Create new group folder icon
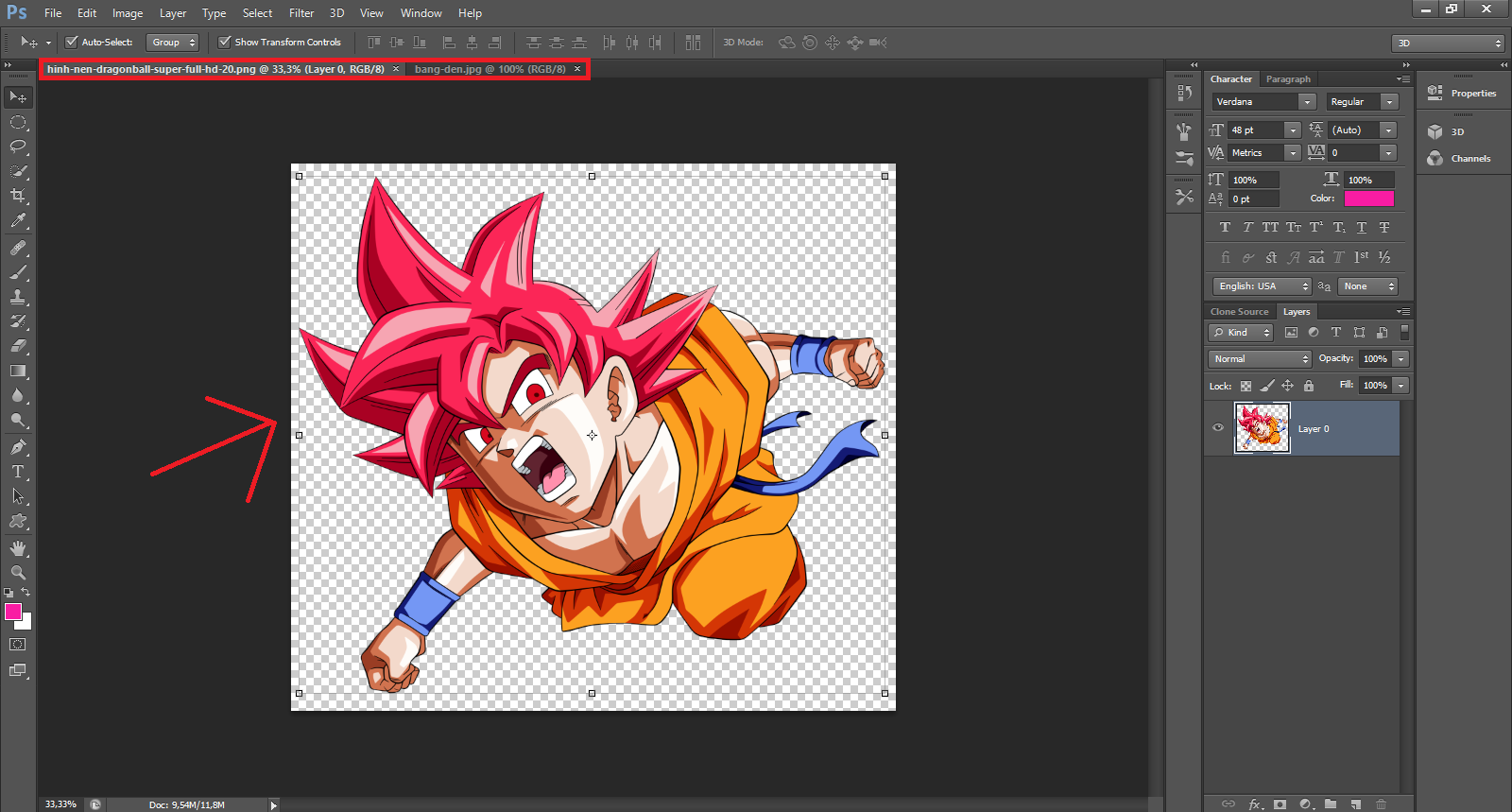This screenshot has width=1512, height=812. [x=1331, y=804]
